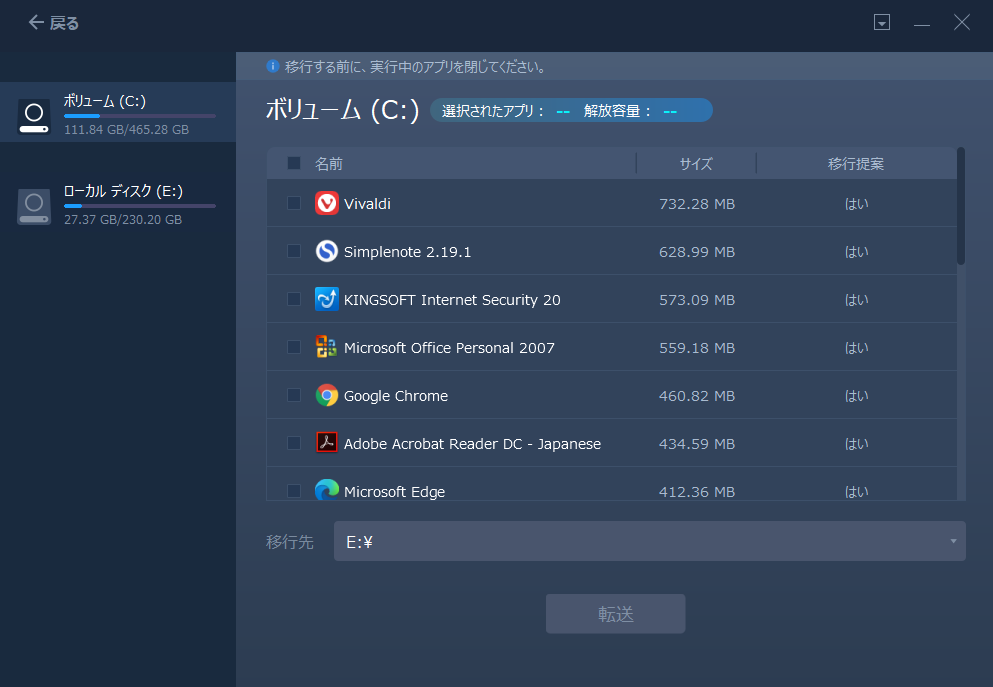Image resolution: width=993 pixels, height=687 pixels.
Task: Click the Simplenote app icon
Action: point(327,251)
